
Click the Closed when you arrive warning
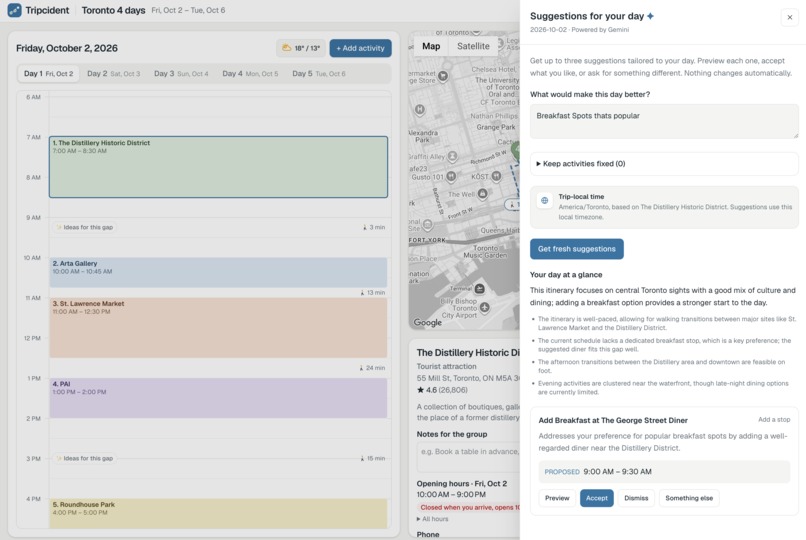coord(470,507)
